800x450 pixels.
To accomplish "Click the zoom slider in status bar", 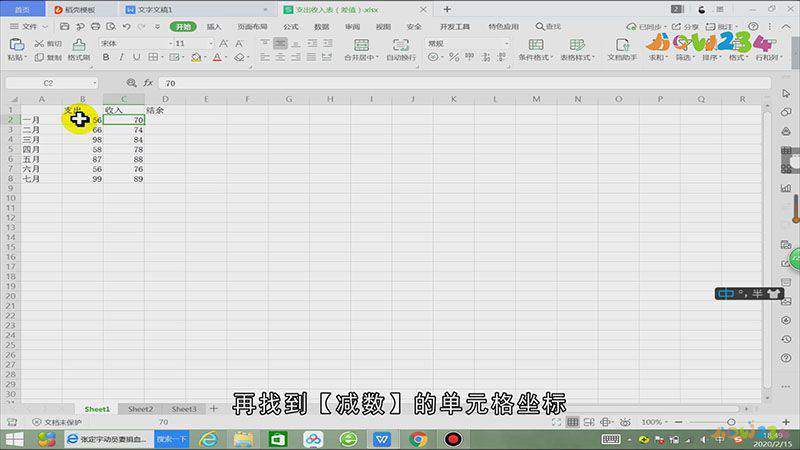I will [x=732, y=422].
